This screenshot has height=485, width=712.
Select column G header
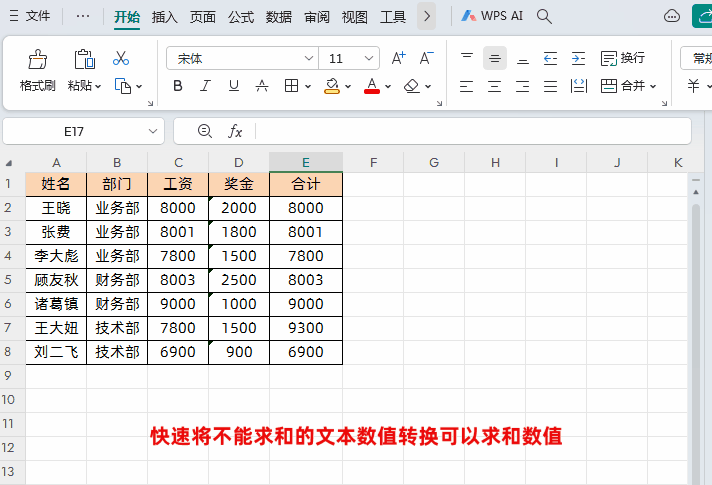pyautogui.click(x=434, y=162)
